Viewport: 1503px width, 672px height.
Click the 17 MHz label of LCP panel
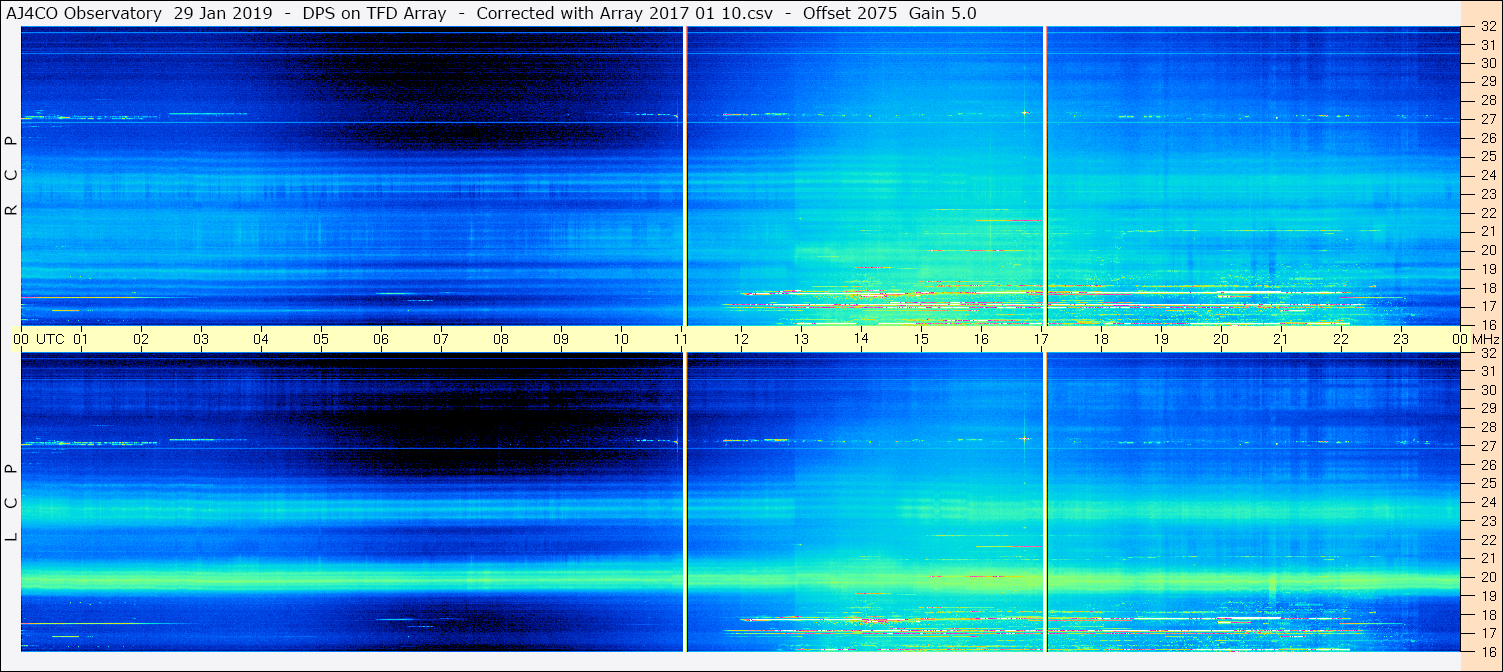click(1488, 633)
